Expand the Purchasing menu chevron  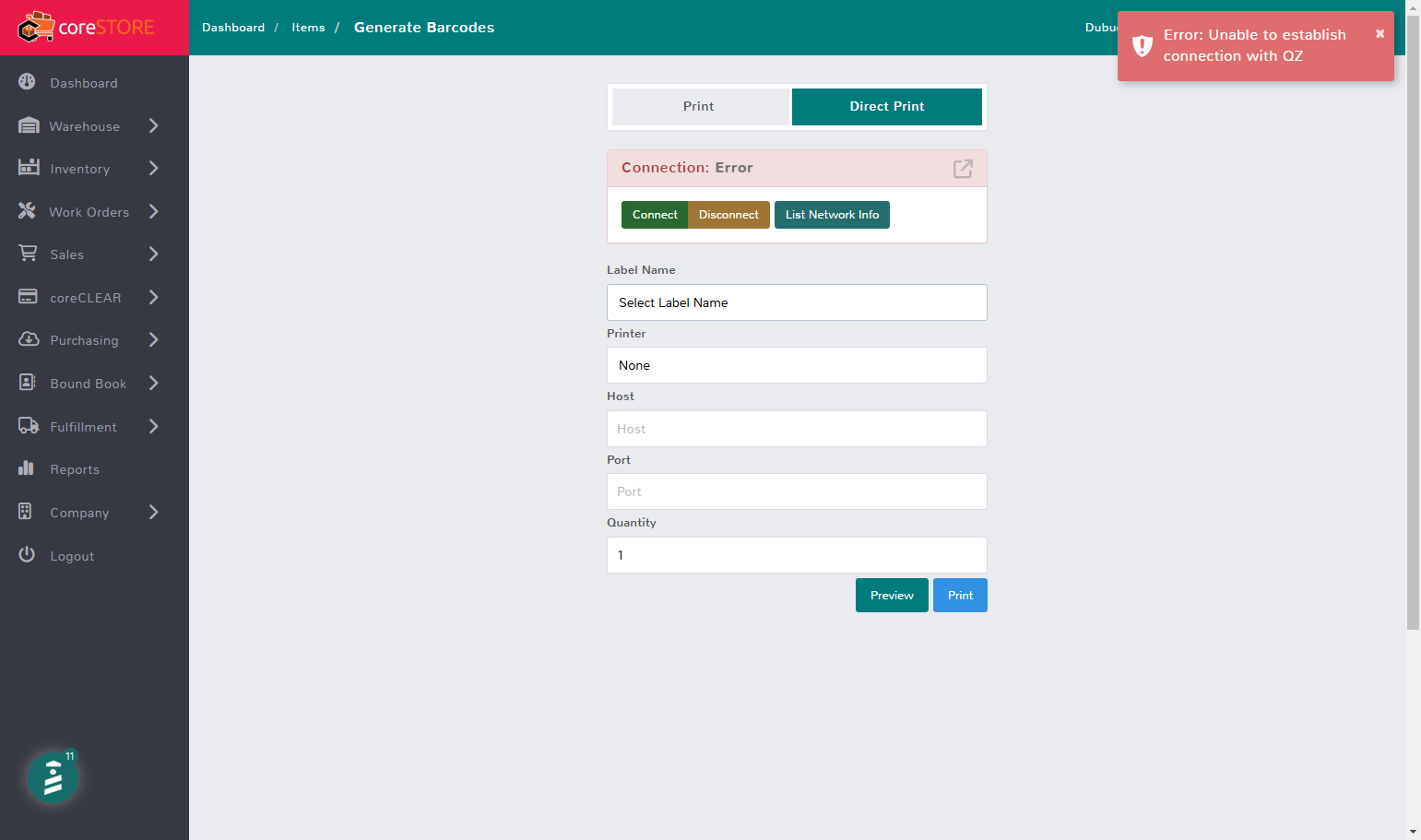[154, 339]
